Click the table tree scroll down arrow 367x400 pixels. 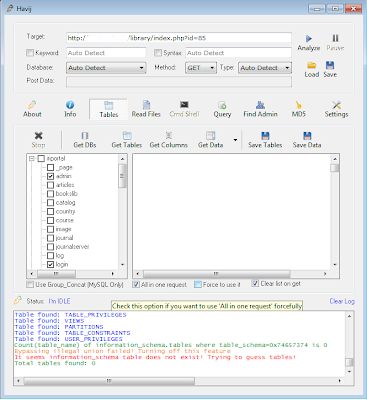pyautogui.click(x=122, y=265)
